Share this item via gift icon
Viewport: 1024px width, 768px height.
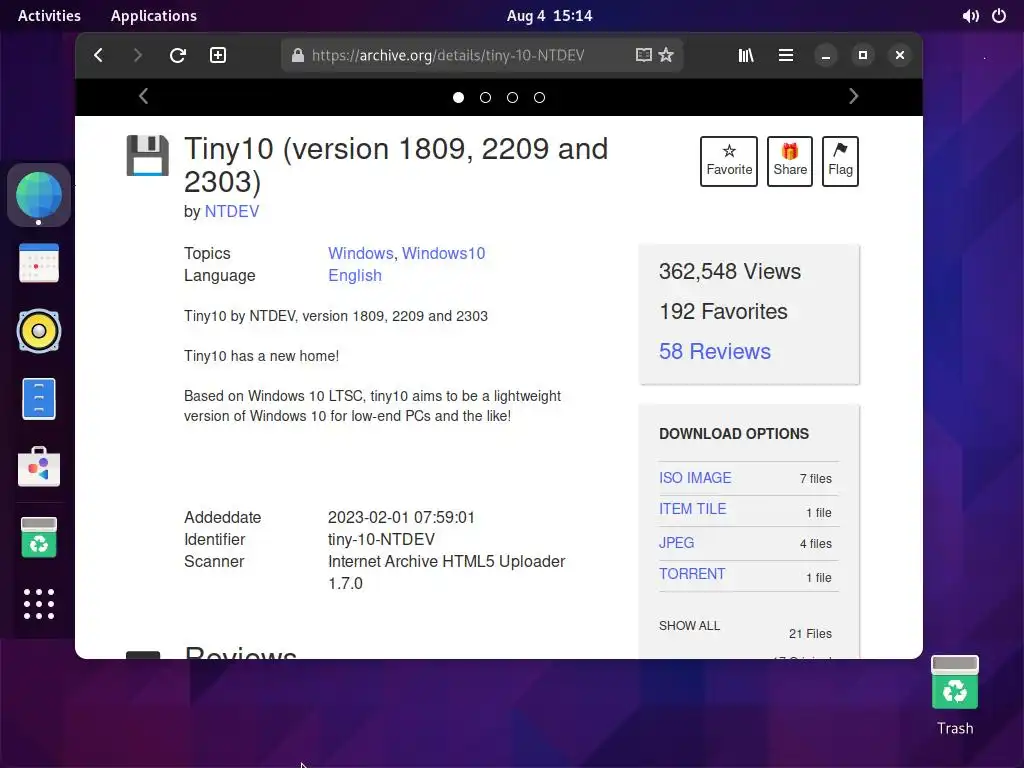tap(790, 161)
